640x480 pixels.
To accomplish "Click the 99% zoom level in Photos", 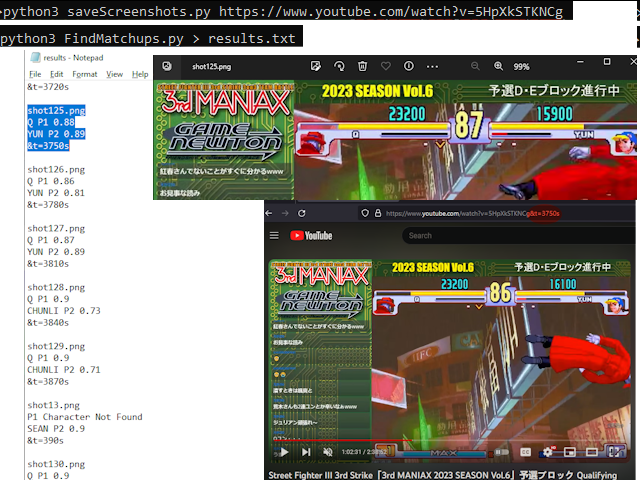I will pos(521,67).
